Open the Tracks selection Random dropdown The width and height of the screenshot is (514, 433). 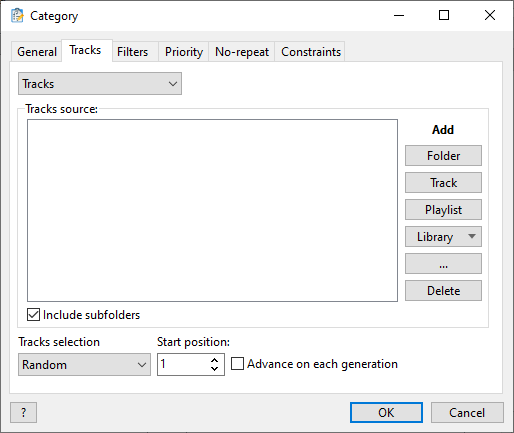[x=84, y=365]
